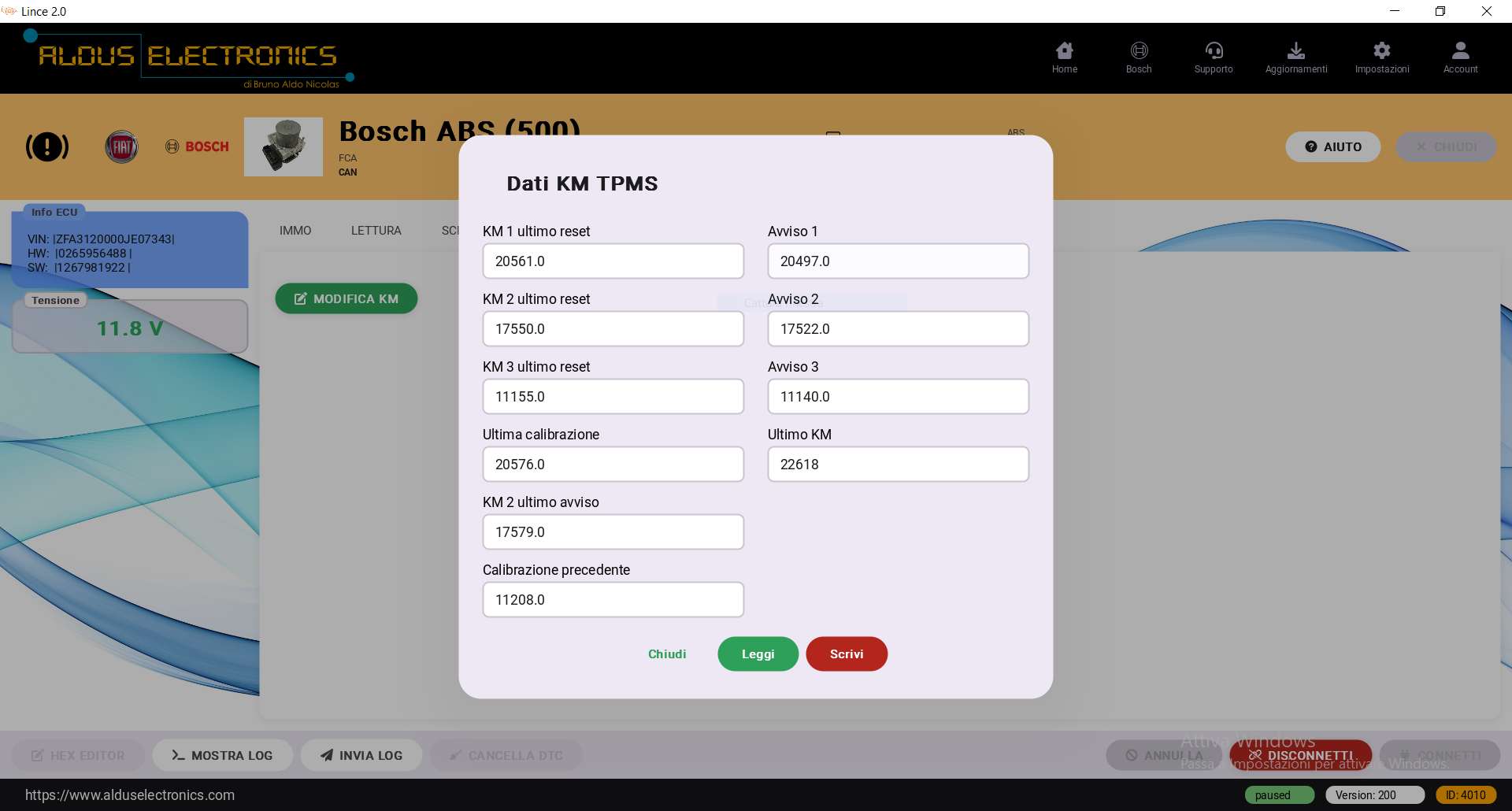This screenshot has height=811, width=1512.
Task: Minimize the Lince 2.0 window
Action: tap(1395, 11)
